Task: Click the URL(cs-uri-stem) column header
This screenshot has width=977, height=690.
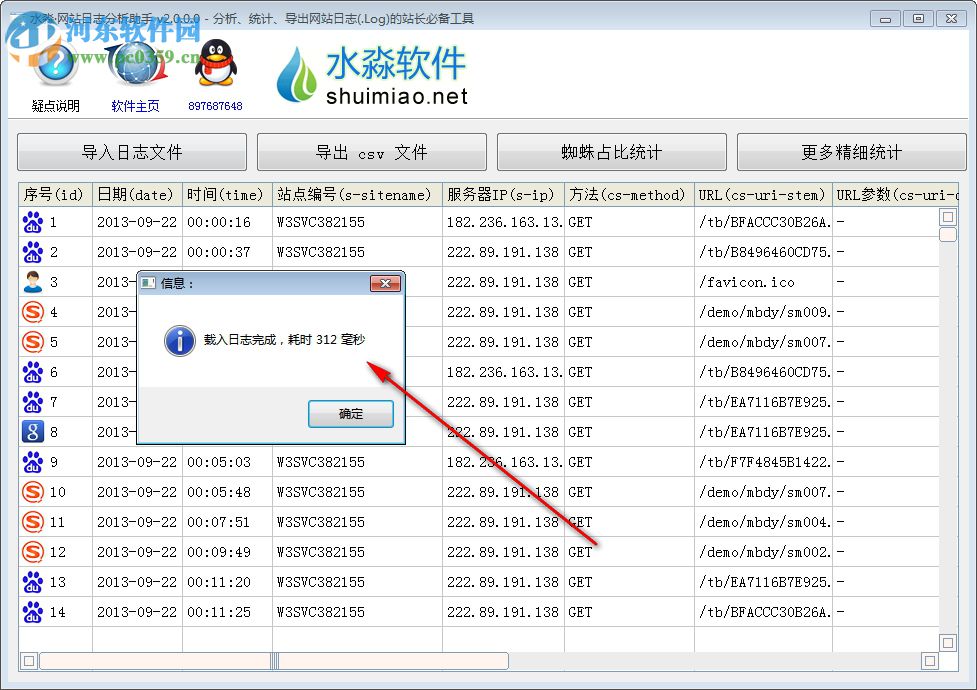Action: (x=764, y=195)
